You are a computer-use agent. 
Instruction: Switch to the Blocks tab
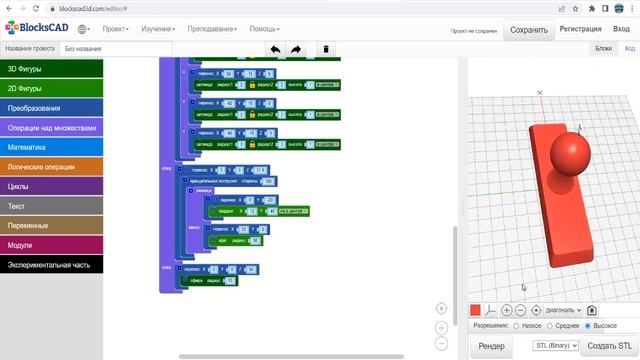pos(603,49)
